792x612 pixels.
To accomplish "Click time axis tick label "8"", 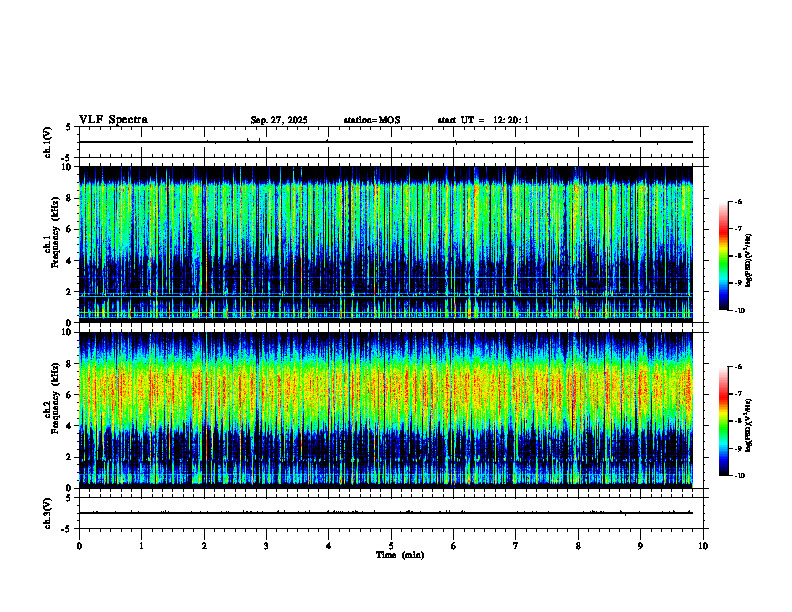I will click(x=578, y=546).
